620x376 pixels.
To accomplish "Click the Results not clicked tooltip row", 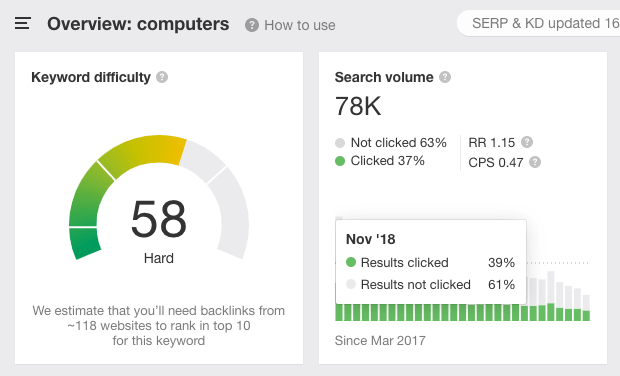I will click(x=430, y=285).
